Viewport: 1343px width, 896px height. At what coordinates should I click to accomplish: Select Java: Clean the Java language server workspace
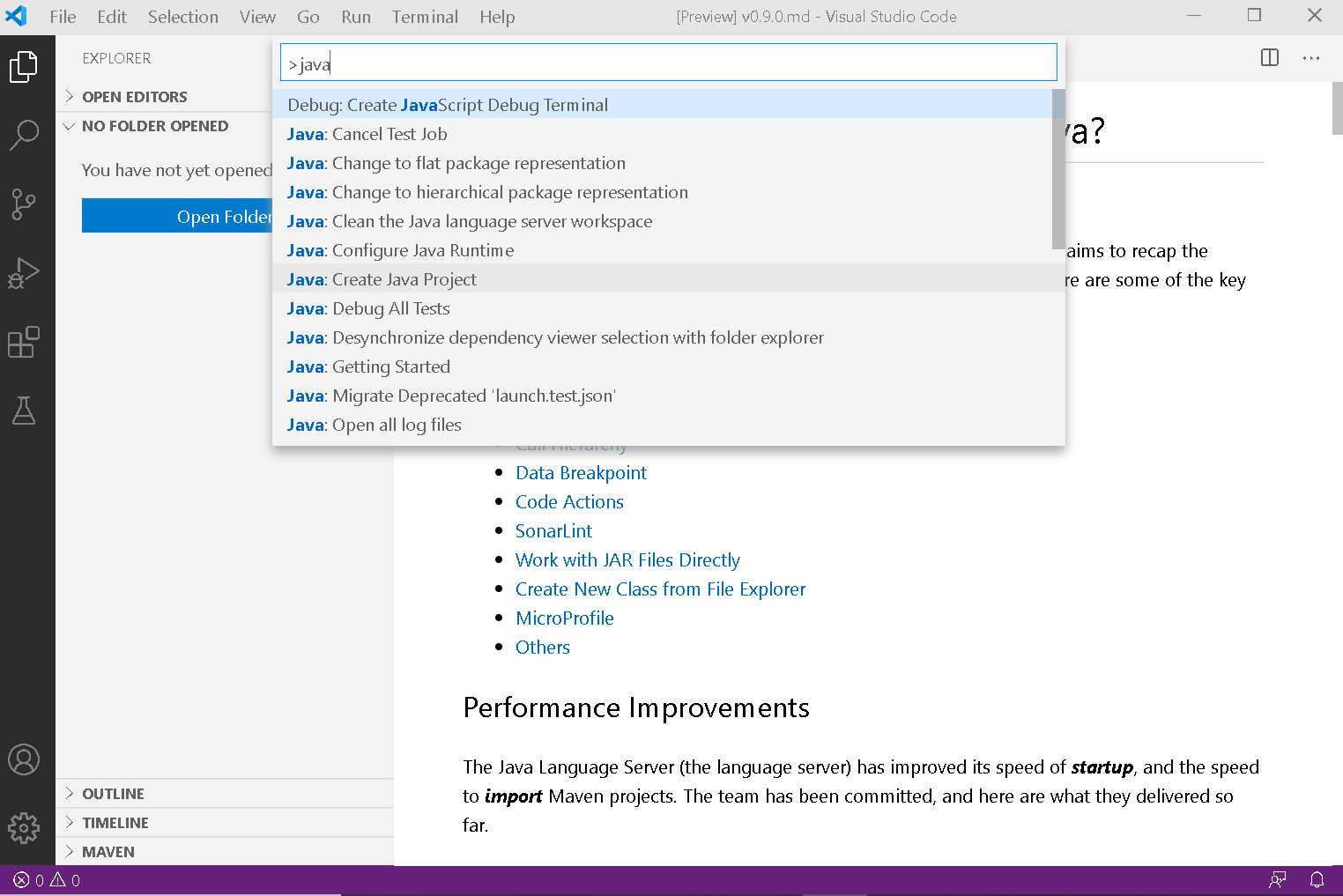tap(662, 221)
